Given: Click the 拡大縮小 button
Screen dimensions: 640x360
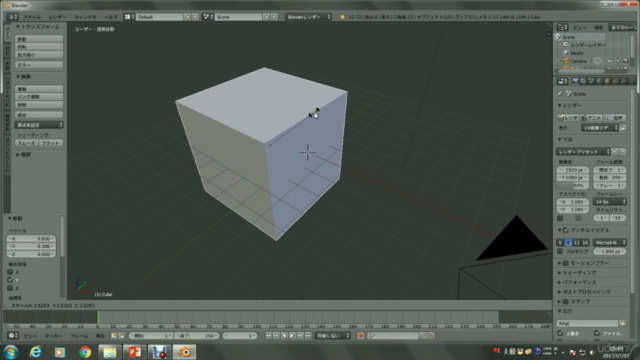Looking at the screenshot, I should (x=39, y=54).
